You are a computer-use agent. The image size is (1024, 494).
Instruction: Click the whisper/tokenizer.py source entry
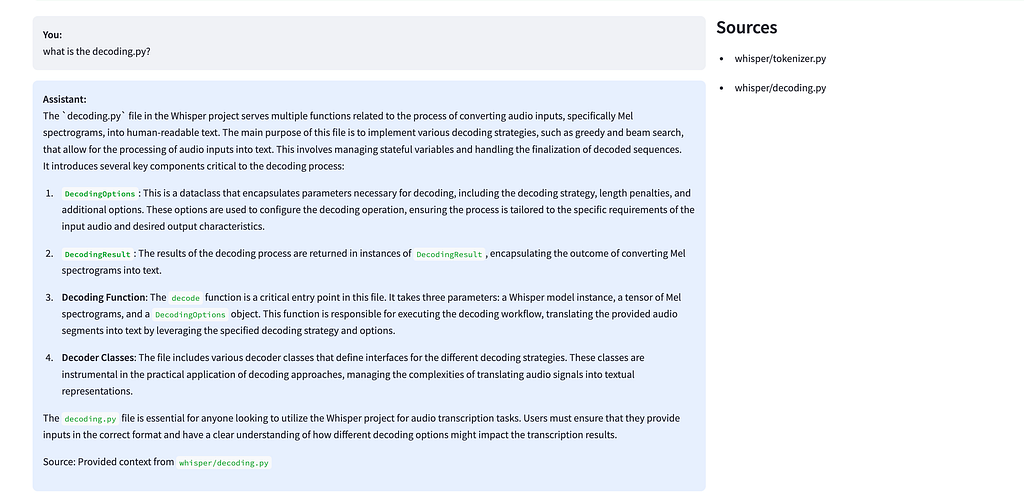pyautogui.click(x=780, y=59)
